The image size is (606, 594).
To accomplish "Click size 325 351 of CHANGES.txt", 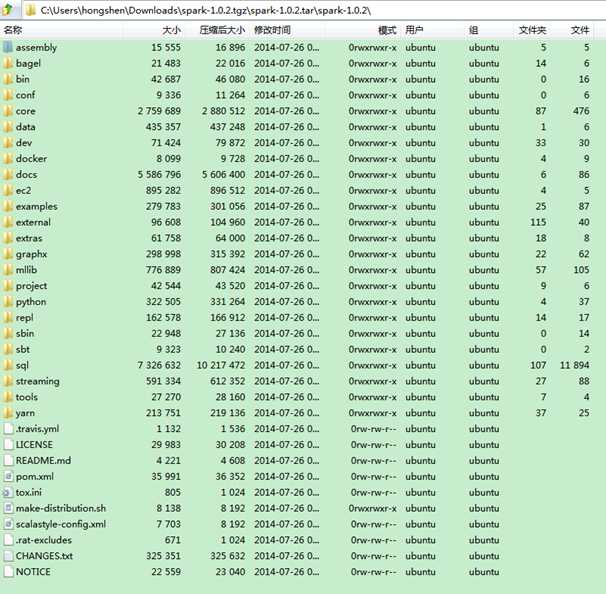I will pos(163,555).
